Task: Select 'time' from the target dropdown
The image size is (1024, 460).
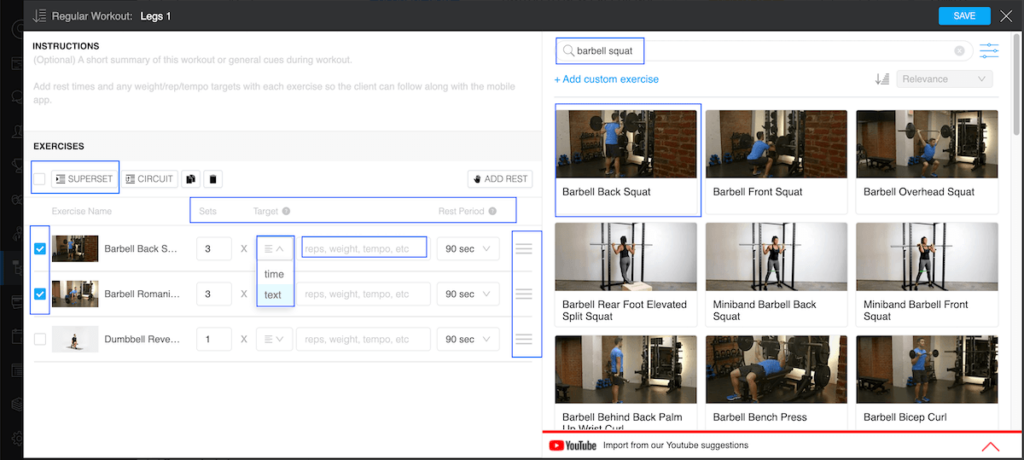Action: click(274, 274)
